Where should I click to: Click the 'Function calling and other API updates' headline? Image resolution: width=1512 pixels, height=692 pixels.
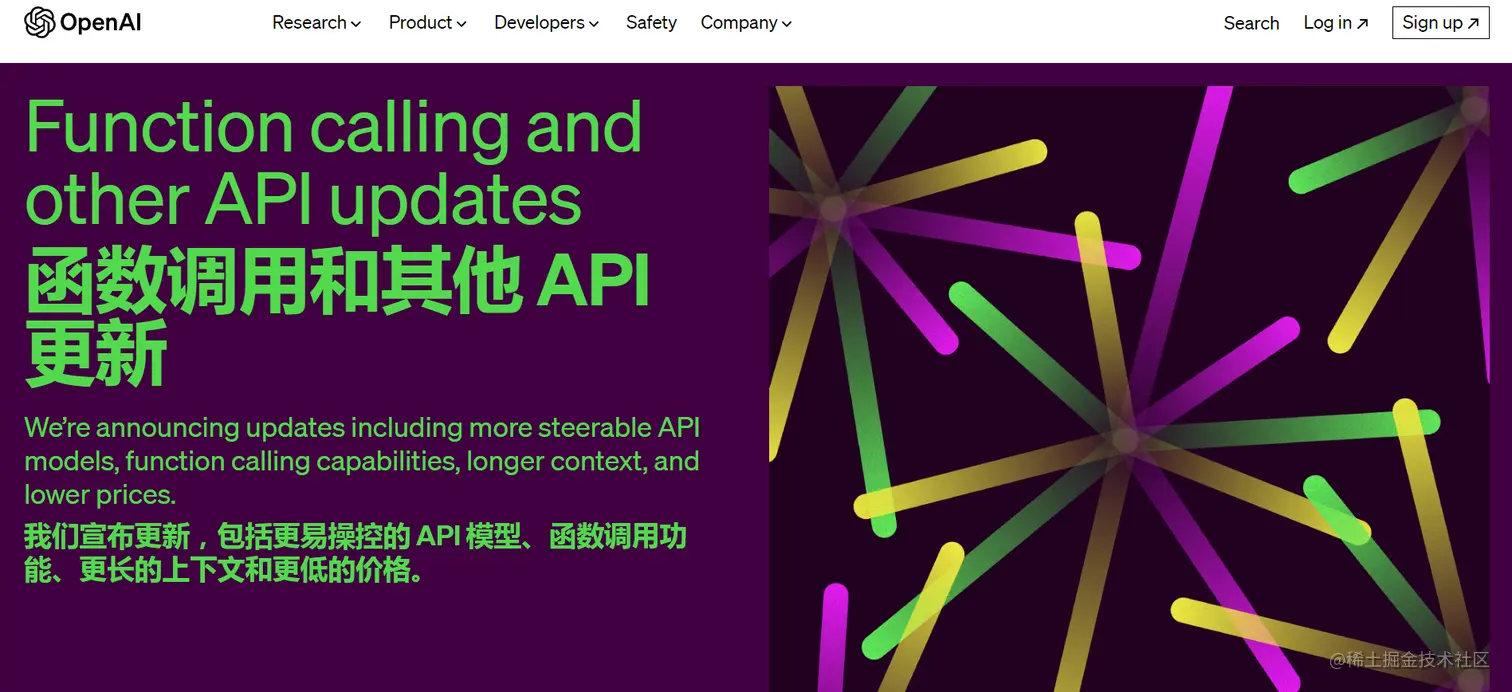coord(334,162)
